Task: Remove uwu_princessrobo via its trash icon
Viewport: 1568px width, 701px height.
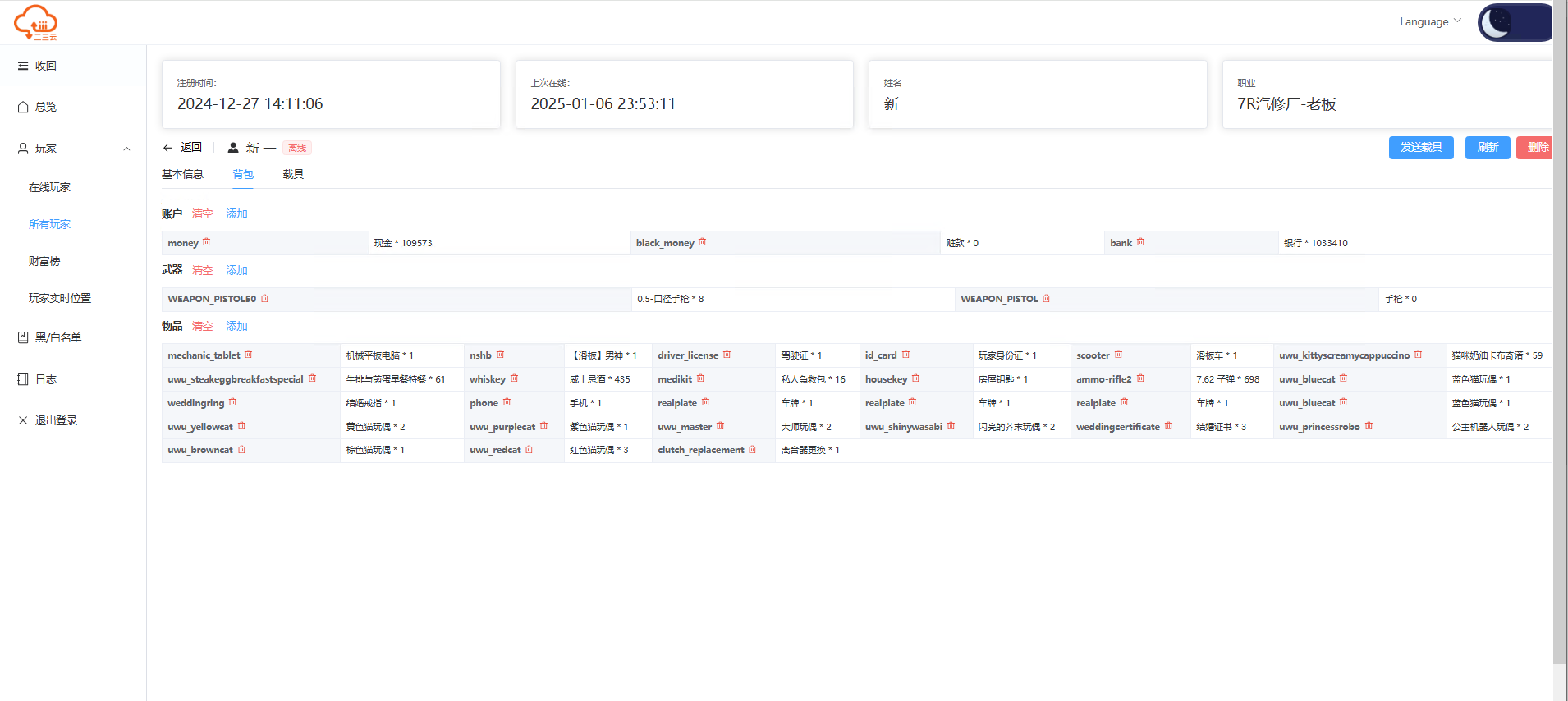Action: tap(1369, 426)
